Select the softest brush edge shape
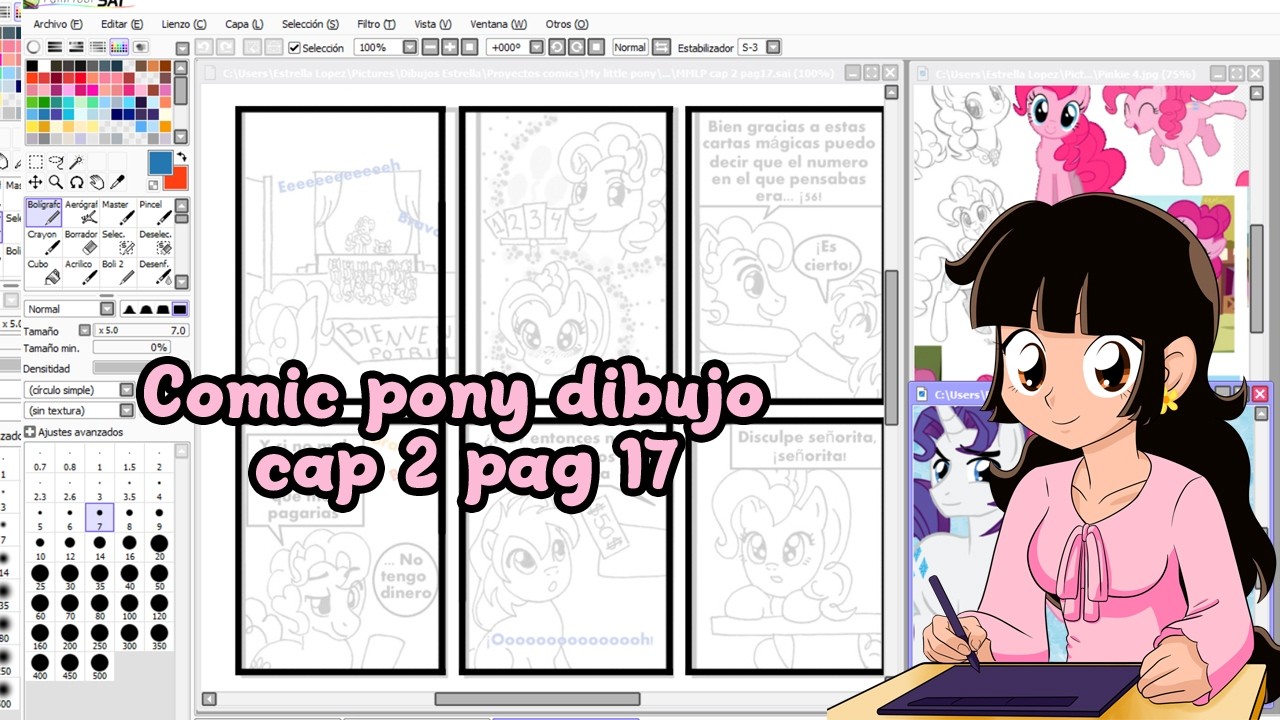 (x=127, y=309)
